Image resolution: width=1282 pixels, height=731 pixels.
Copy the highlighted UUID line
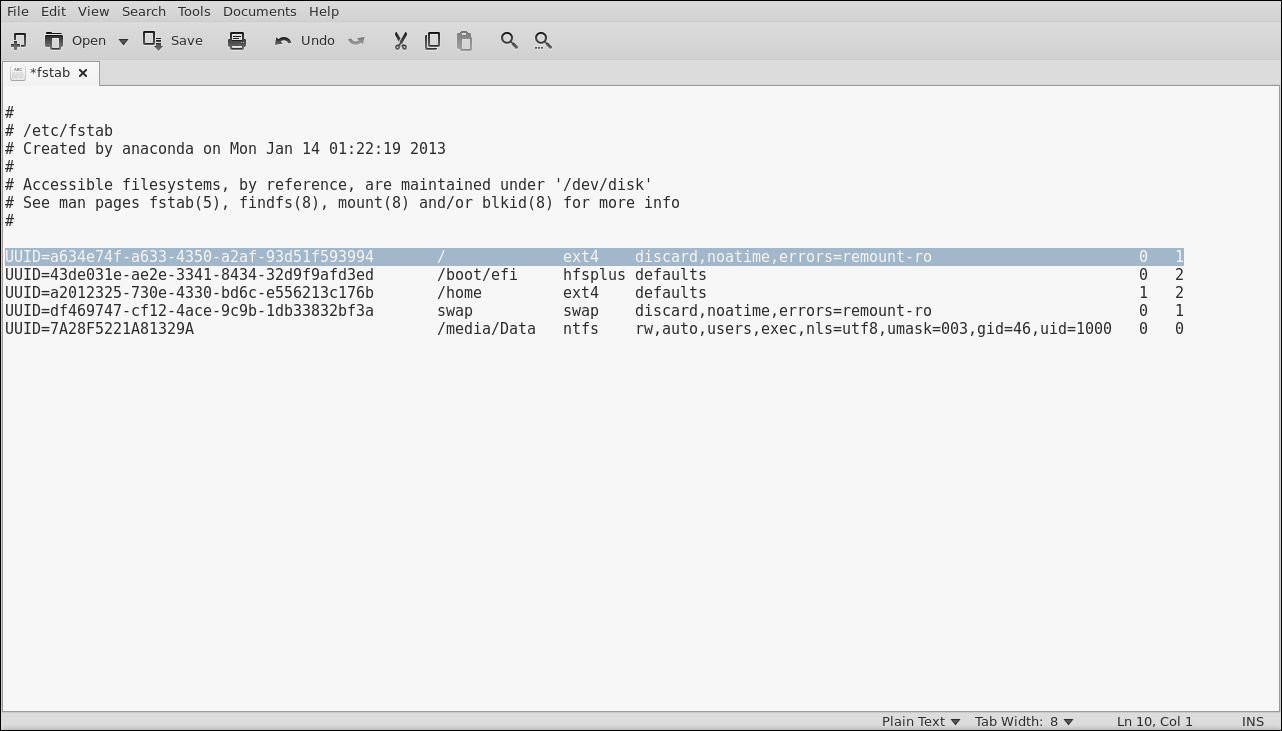432,40
